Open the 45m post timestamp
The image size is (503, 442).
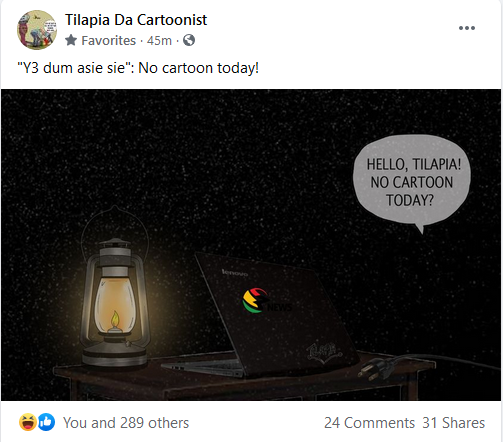[x=159, y=41]
